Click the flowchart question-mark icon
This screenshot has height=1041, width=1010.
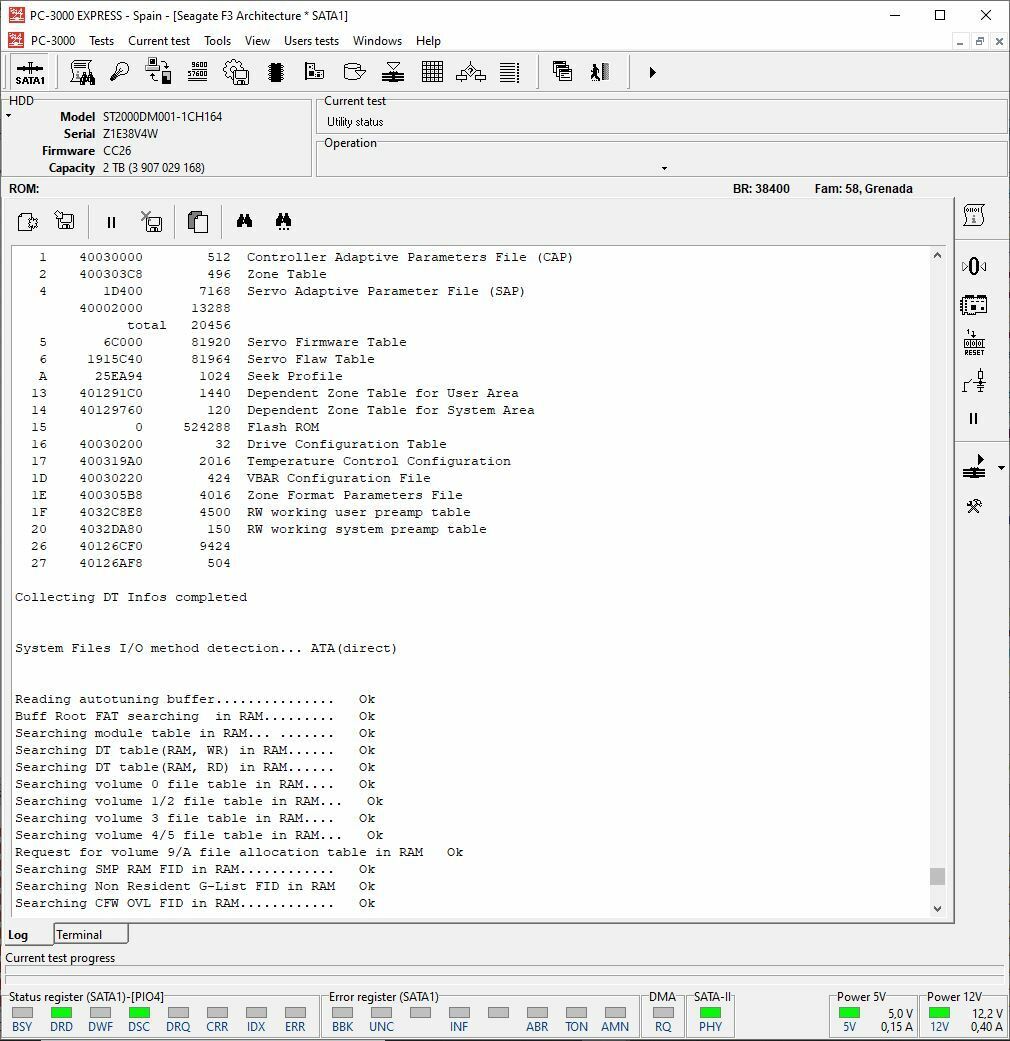(x=471, y=72)
